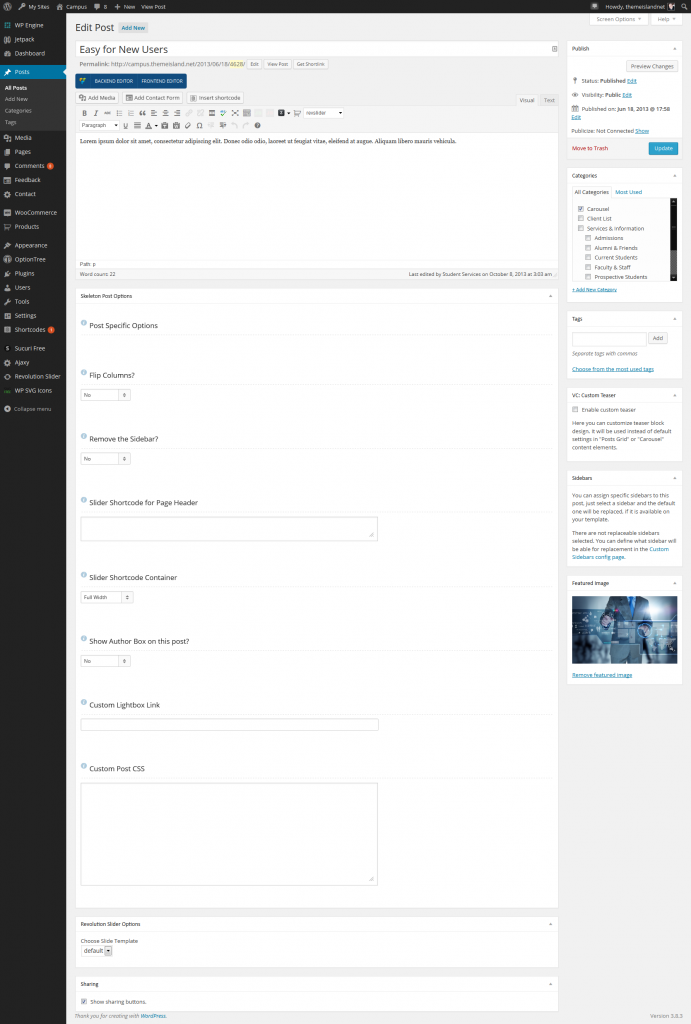
Task: Expand the Screen Options panel
Action: point(618,19)
